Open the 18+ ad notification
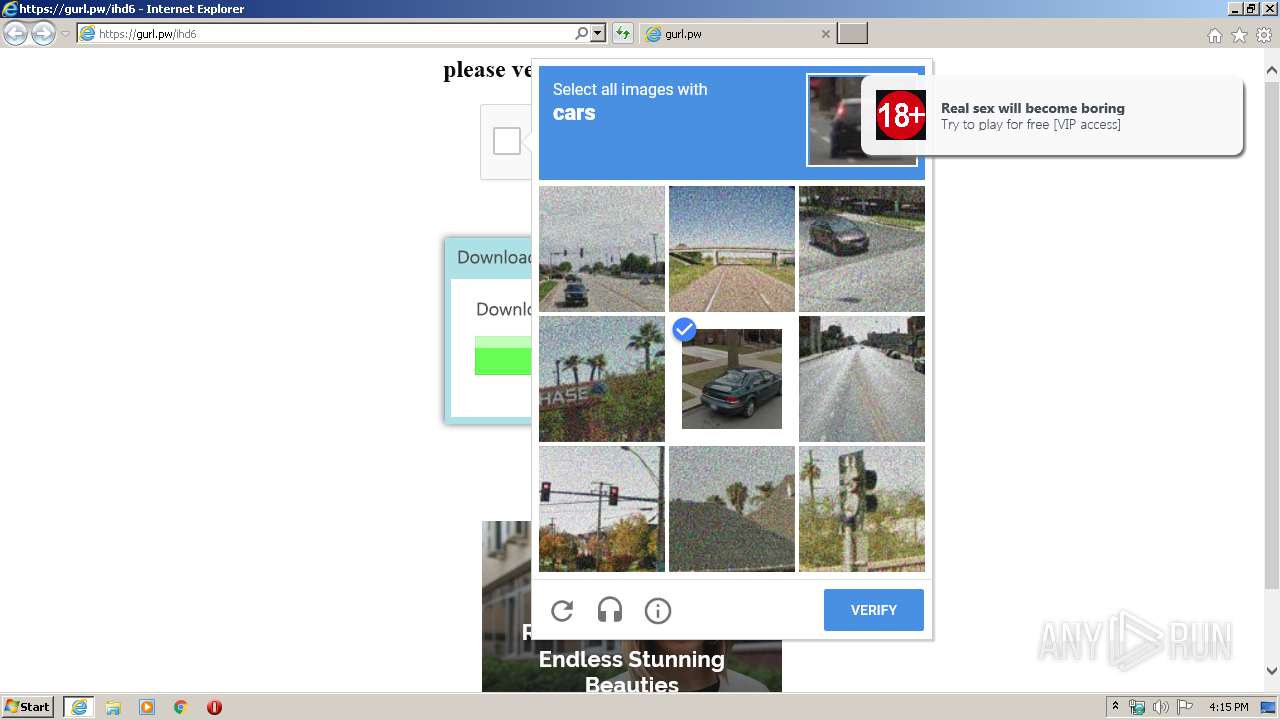Screen dimensions: 1280x720 pos(1052,115)
